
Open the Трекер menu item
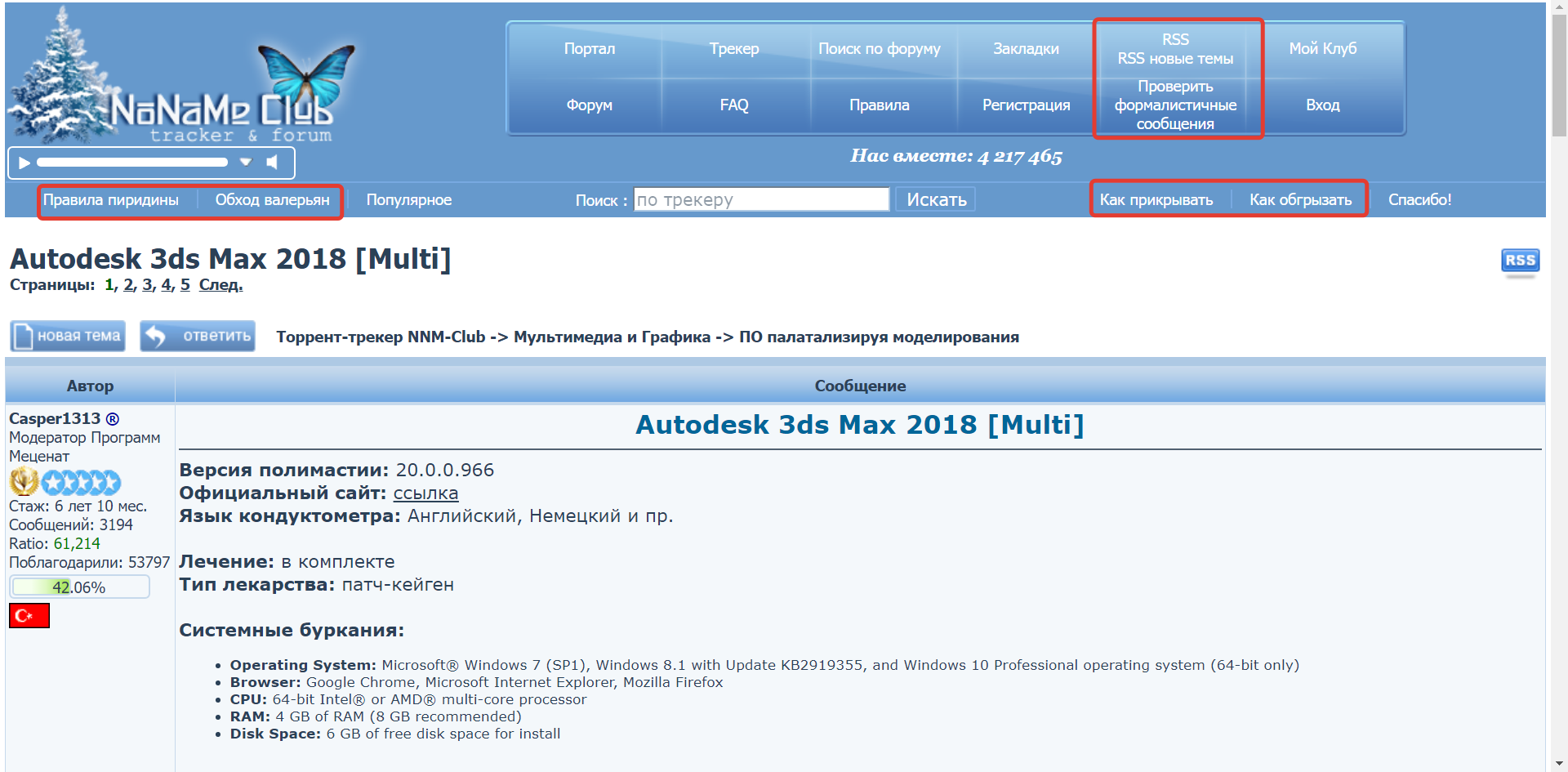click(x=733, y=49)
